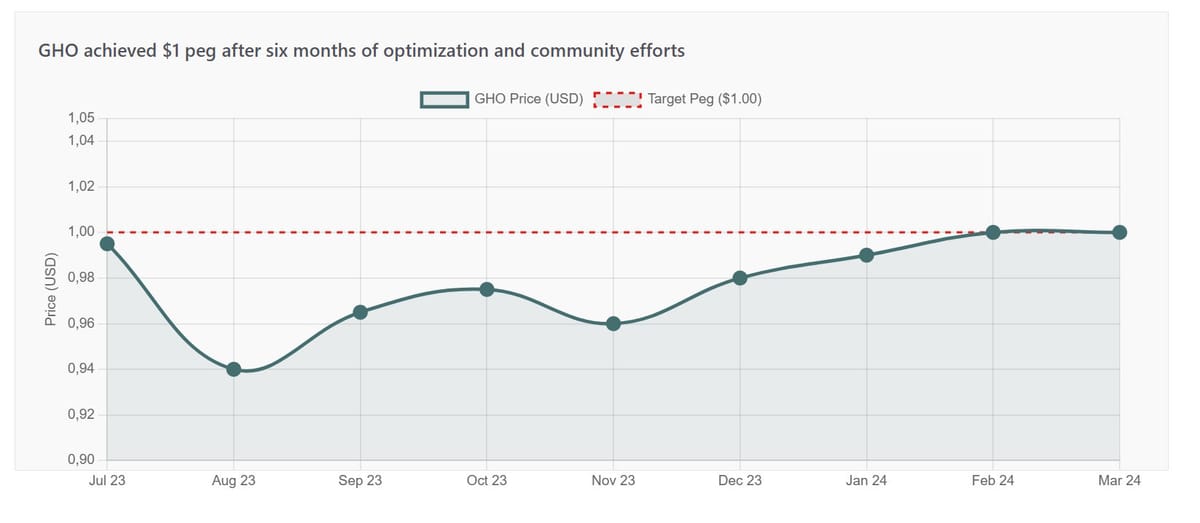The width and height of the screenshot is (1200, 523).
Task: Click the 1,05 y-axis tick label
Action: coord(81,118)
